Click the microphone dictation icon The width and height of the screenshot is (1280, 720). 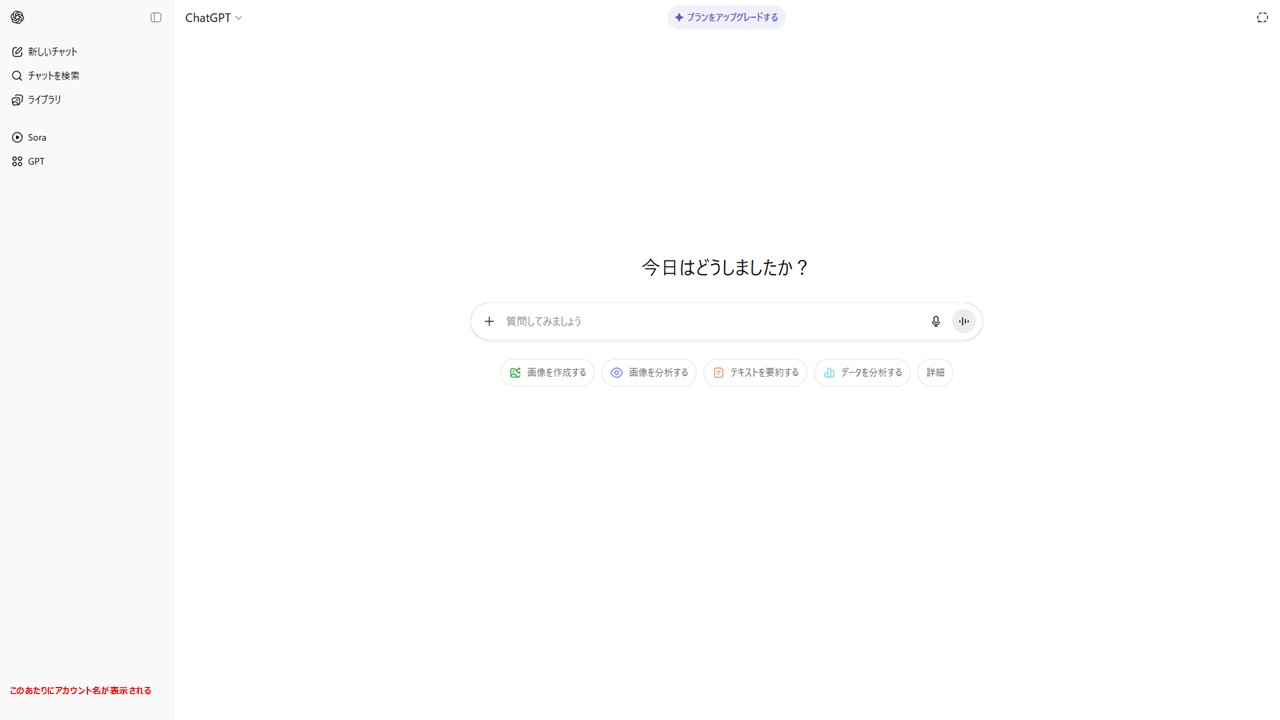(x=936, y=321)
